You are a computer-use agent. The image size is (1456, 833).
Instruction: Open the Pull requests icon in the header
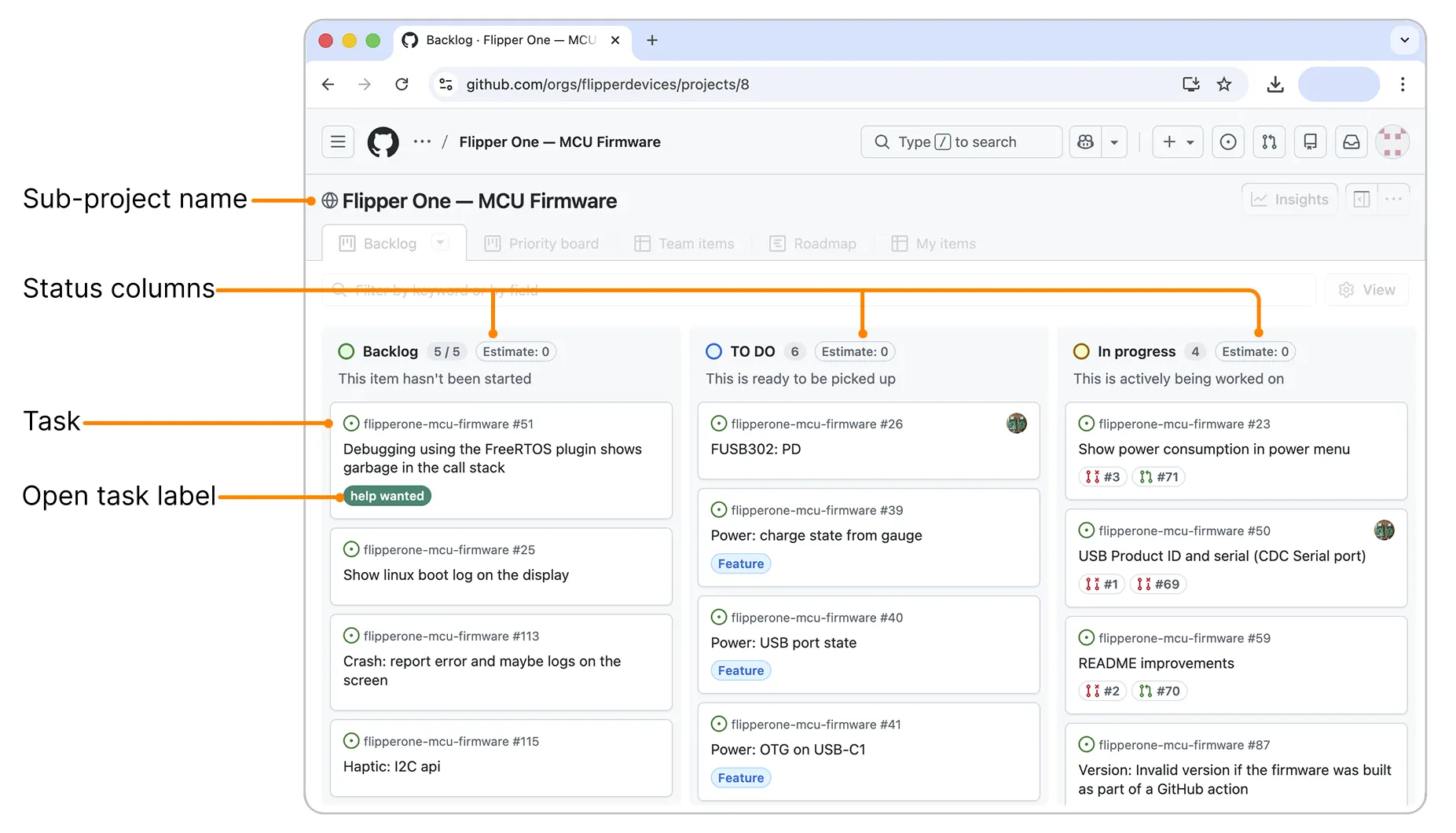(1269, 142)
